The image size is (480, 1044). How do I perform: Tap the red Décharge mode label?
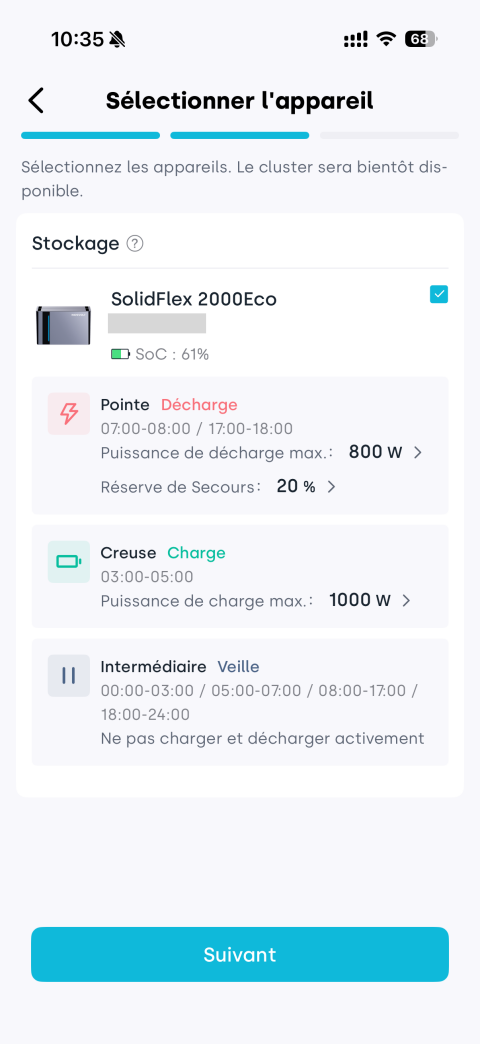click(x=199, y=405)
